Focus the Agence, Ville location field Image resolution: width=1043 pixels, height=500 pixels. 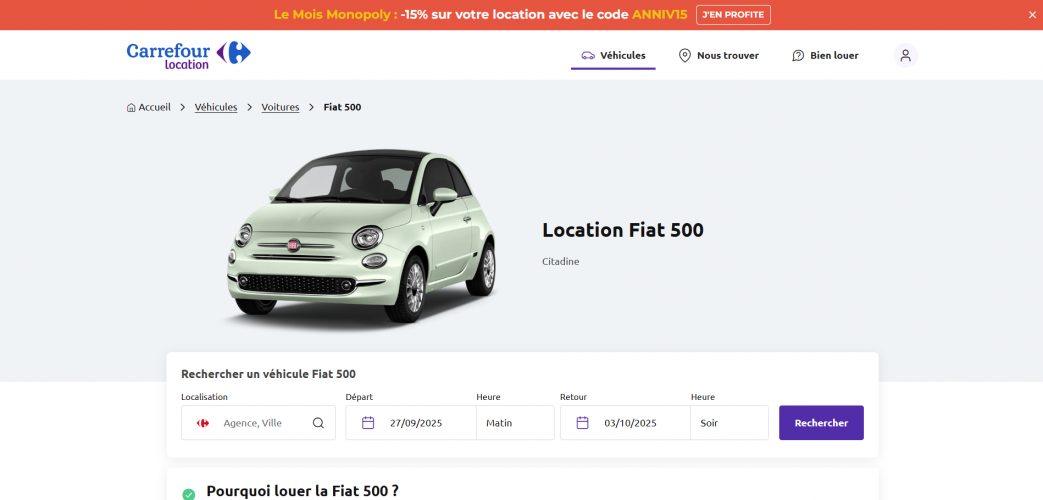coord(258,423)
